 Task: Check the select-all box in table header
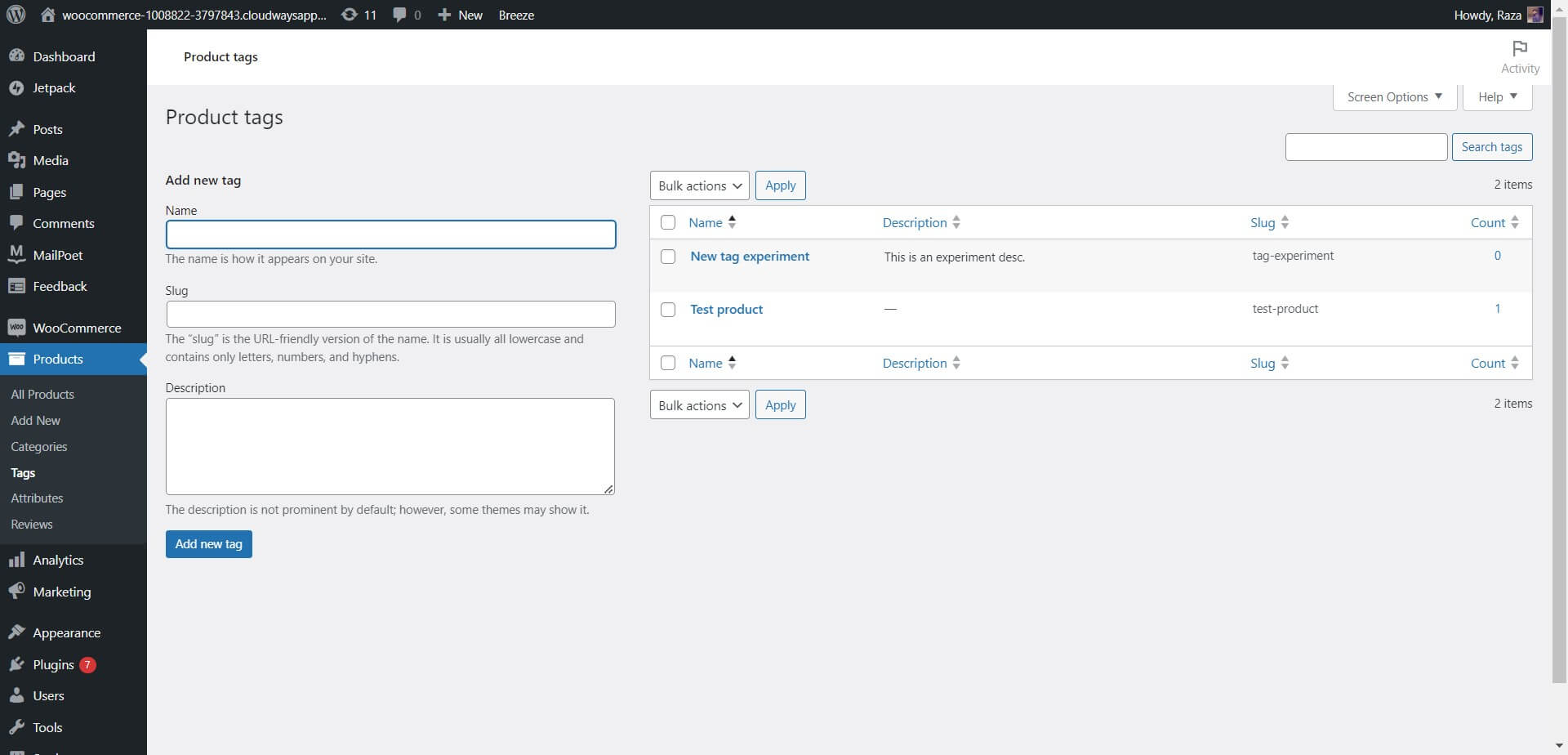pos(668,222)
